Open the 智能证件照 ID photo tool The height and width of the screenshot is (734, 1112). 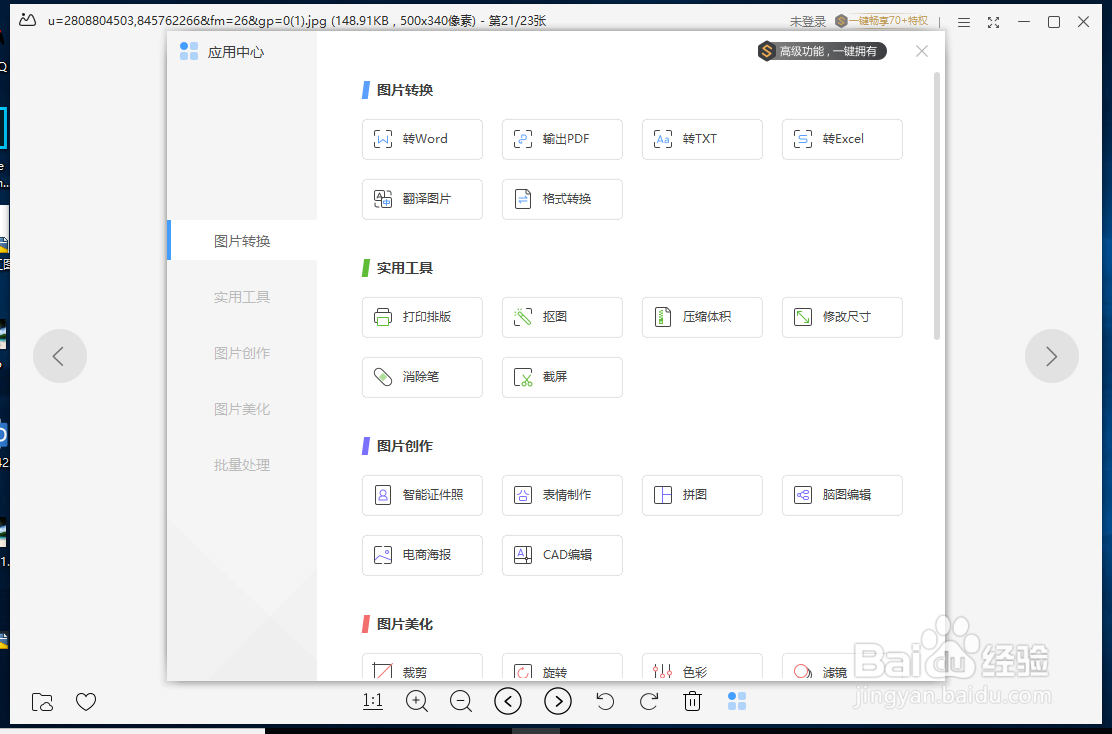tap(422, 495)
